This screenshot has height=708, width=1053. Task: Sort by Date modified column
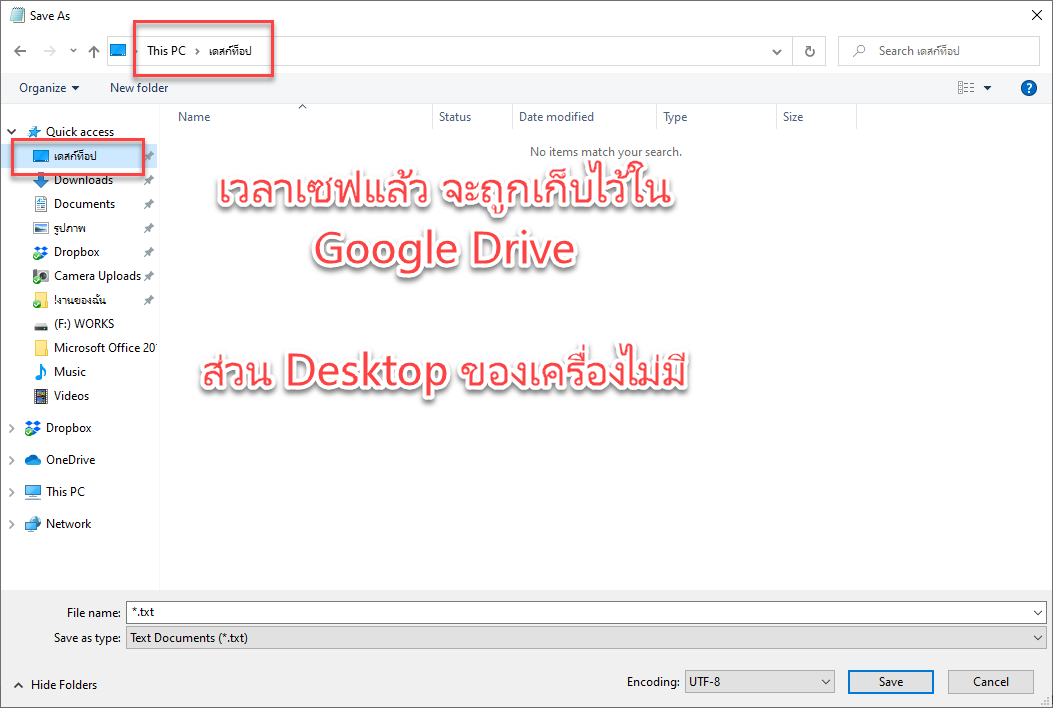(x=556, y=117)
